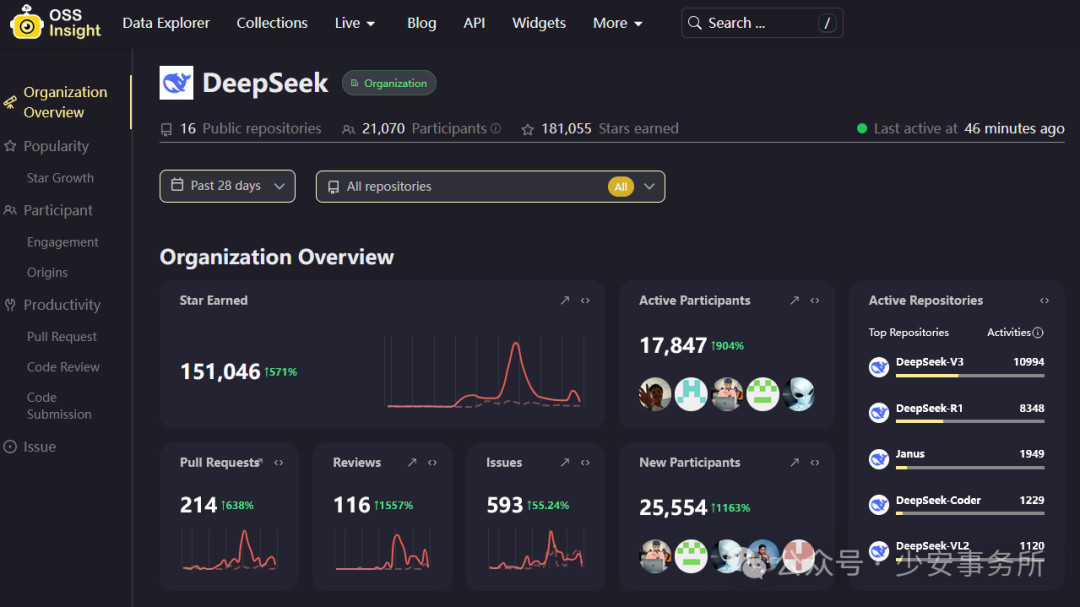Screen dimensions: 1080x607
Task: Click the DeepSeek-R1 repository link
Action: 929,408
